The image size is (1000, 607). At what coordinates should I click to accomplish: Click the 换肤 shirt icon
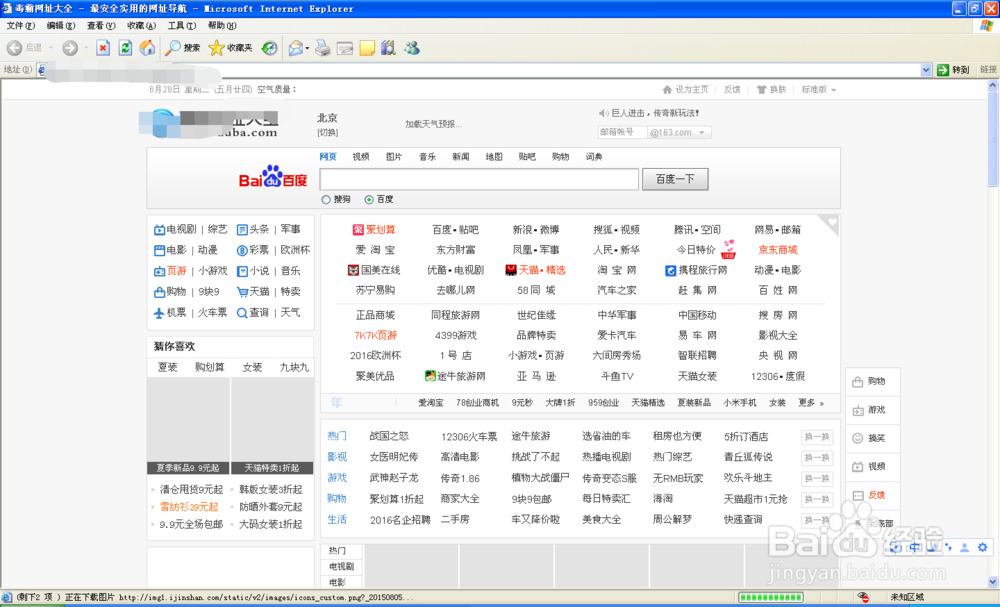(x=761, y=89)
